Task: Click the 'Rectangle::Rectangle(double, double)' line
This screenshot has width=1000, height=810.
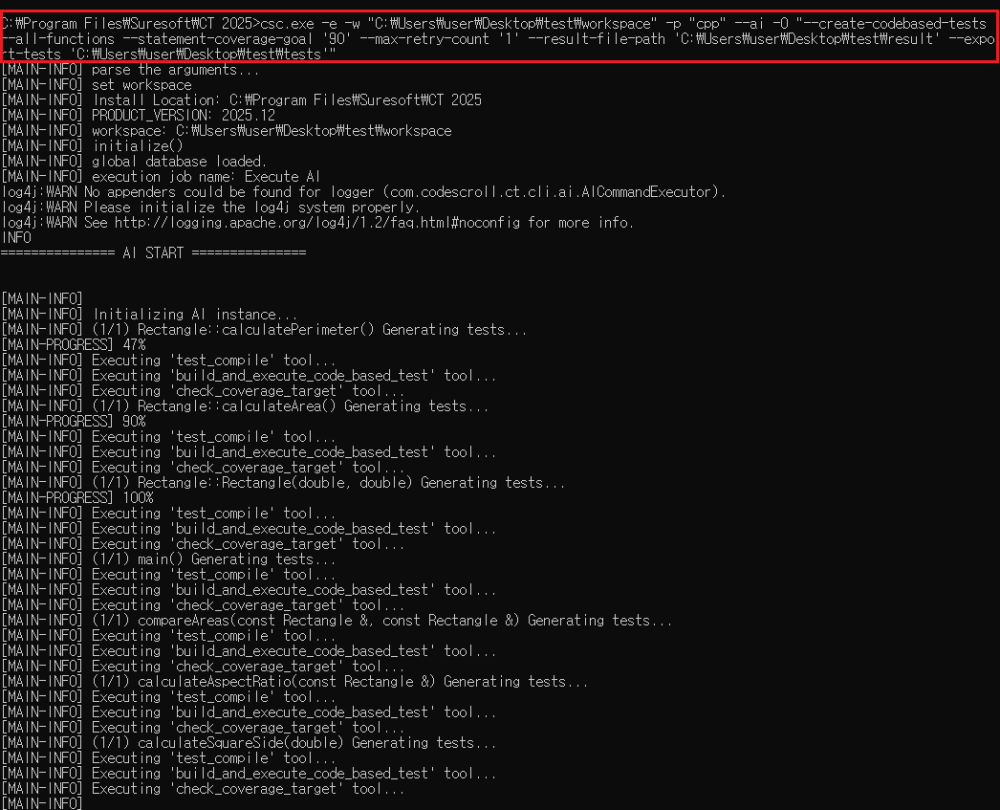Action: [283, 483]
